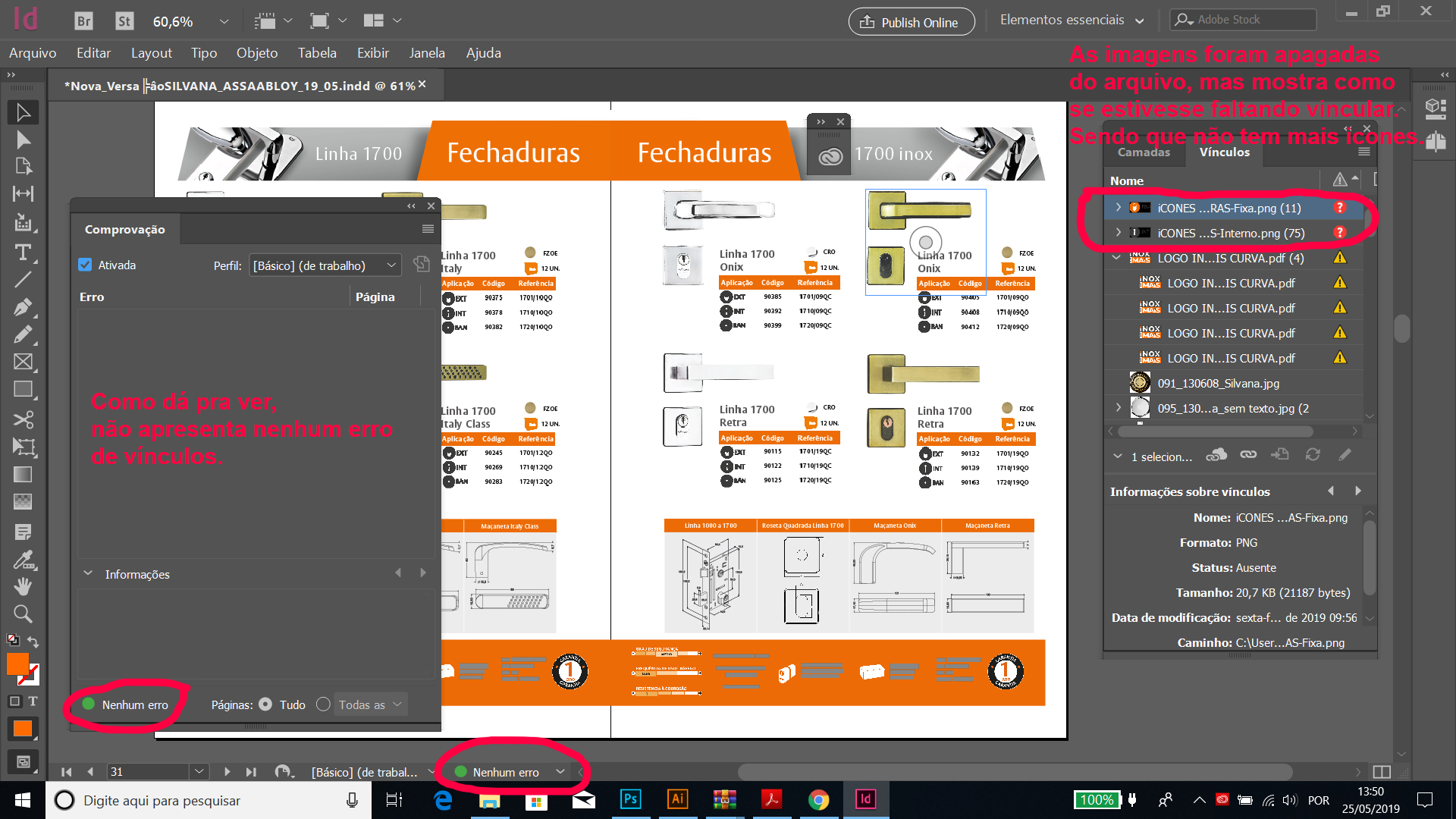This screenshot has width=1456, height=819.
Task: Select the Scissors tool
Action: [23, 419]
